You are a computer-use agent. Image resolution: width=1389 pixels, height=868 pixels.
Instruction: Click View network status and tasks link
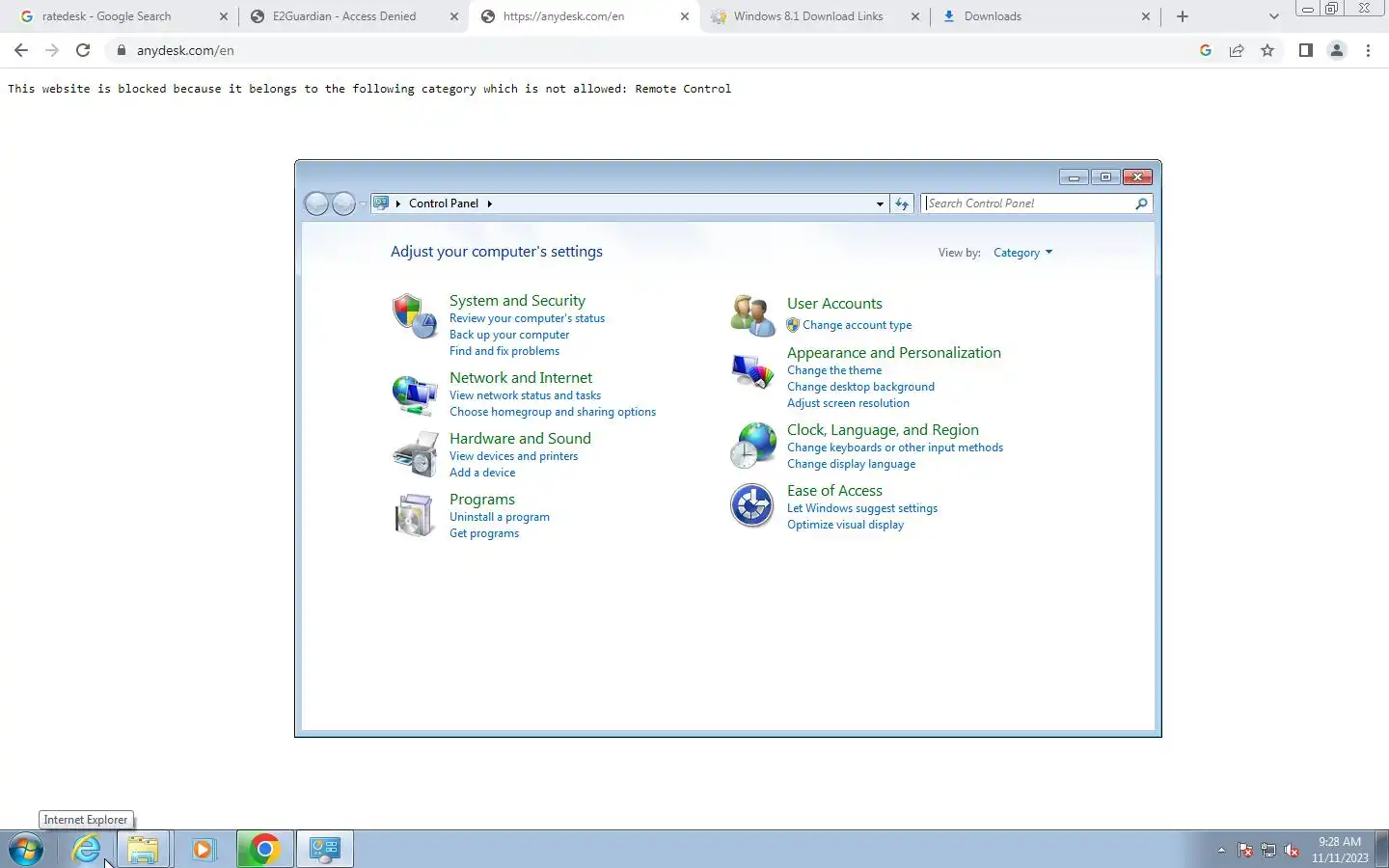pyautogui.click(x=525, y=395)
